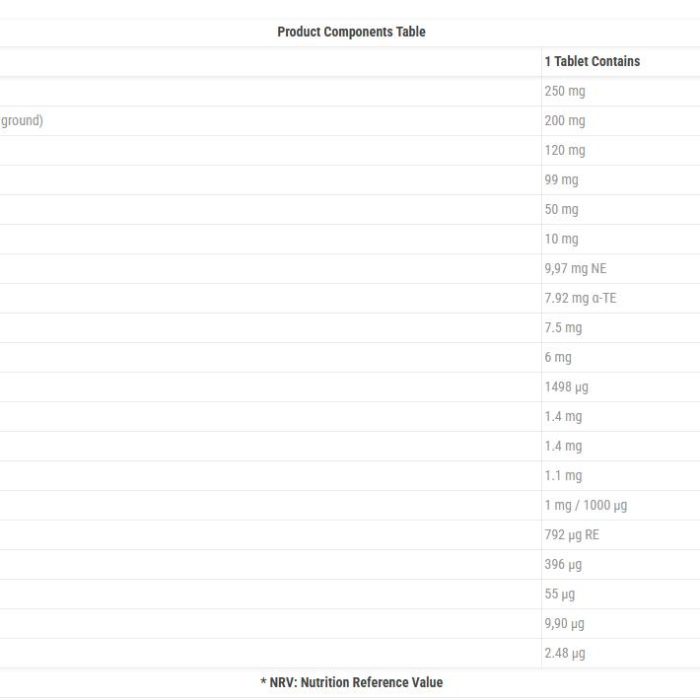Click the 2.48 µg value
This screenshot has width=700, height=700.
coord(565,654)
